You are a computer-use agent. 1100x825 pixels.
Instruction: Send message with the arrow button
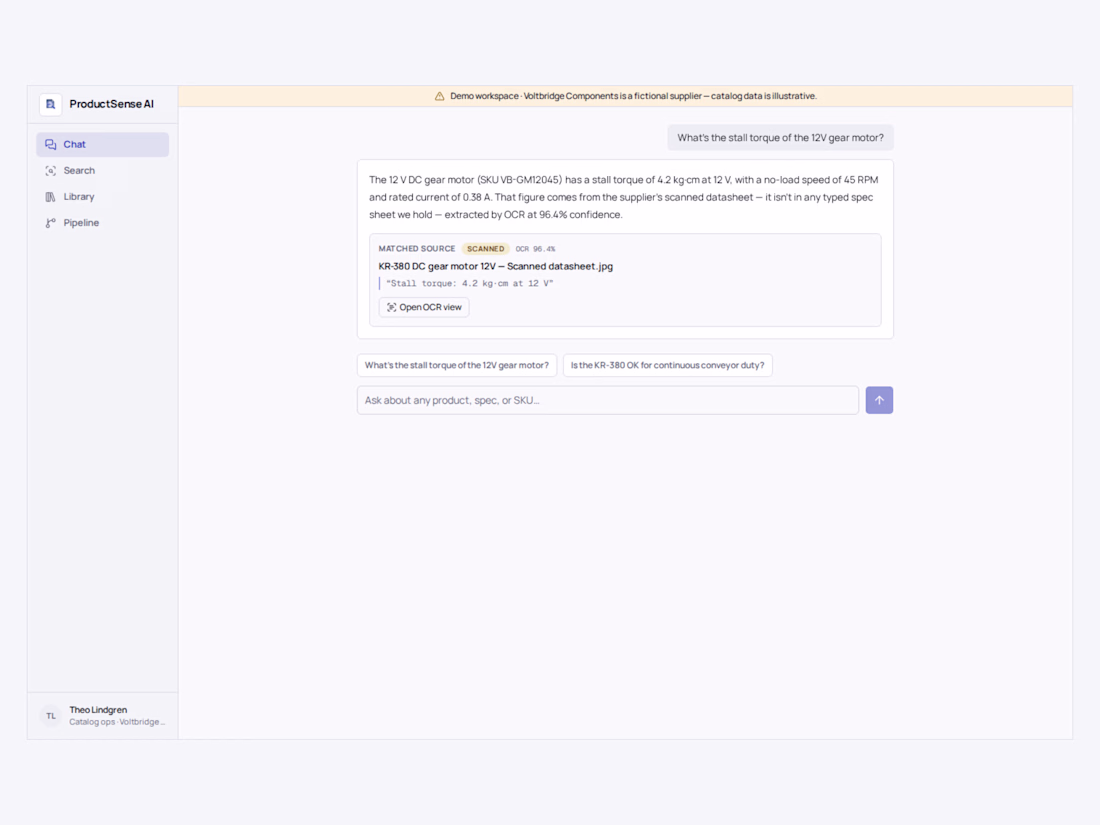pyautogui.click(x=879, y=400)
